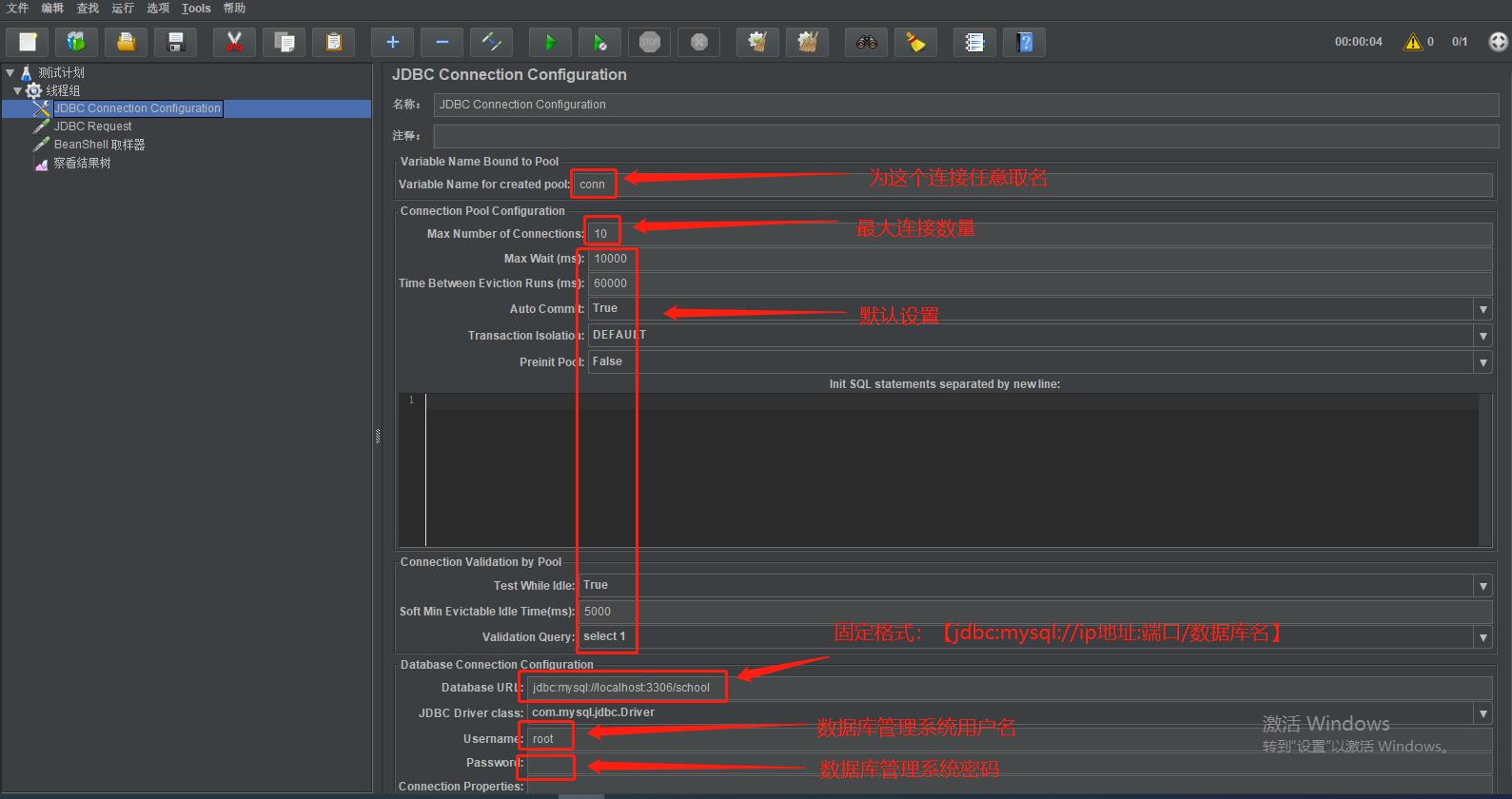Open the Preinit Pool dropdown

point(1483,362)
